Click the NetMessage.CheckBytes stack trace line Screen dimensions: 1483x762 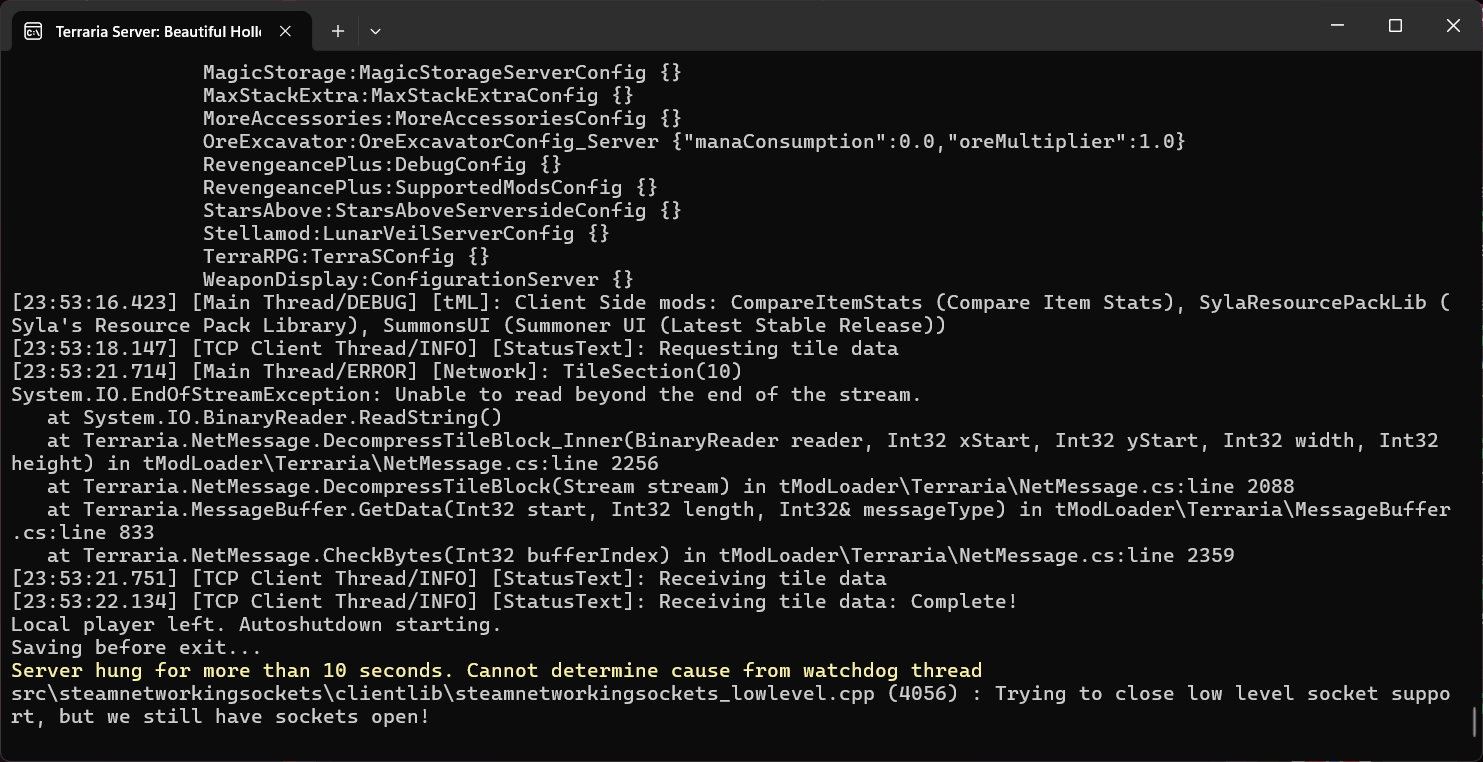point(640,555)
